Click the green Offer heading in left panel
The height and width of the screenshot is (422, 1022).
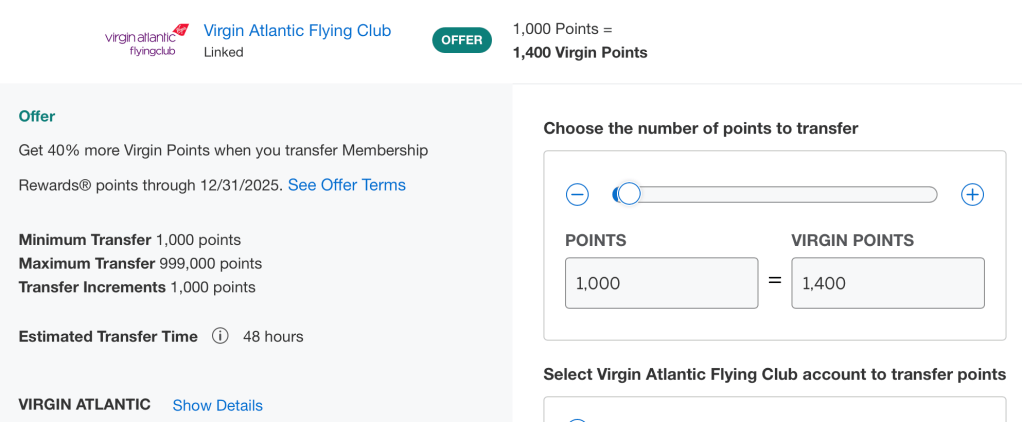click(37, 116)
